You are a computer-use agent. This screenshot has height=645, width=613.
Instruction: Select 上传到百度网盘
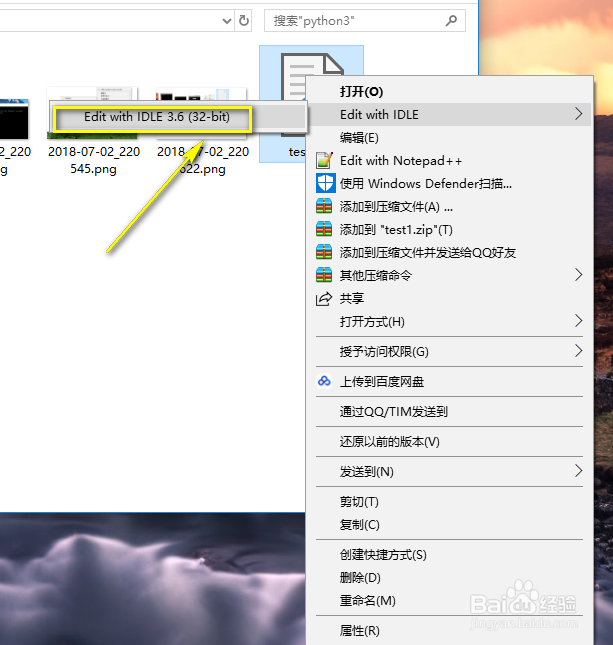tap(450, 381)
